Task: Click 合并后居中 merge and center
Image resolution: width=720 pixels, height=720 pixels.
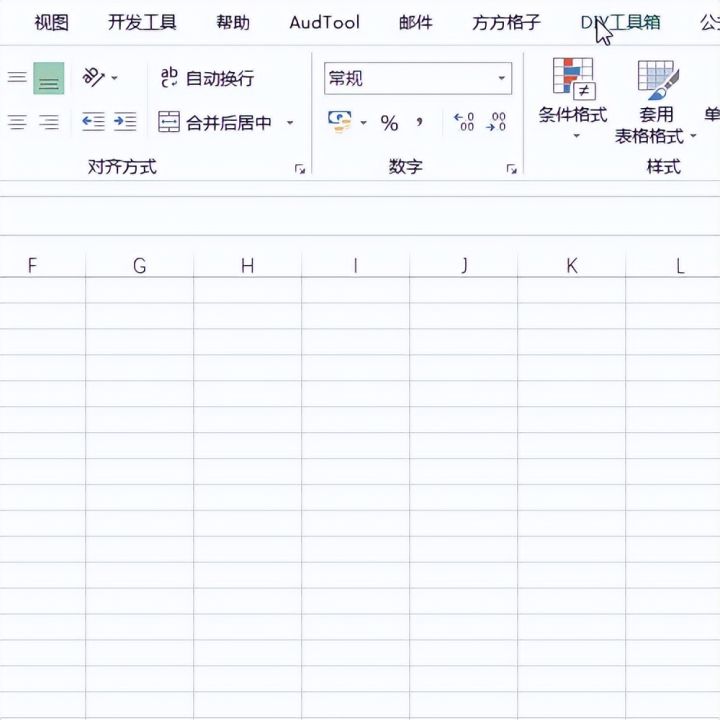Action: pyautogui.click(x=214, y=122)
